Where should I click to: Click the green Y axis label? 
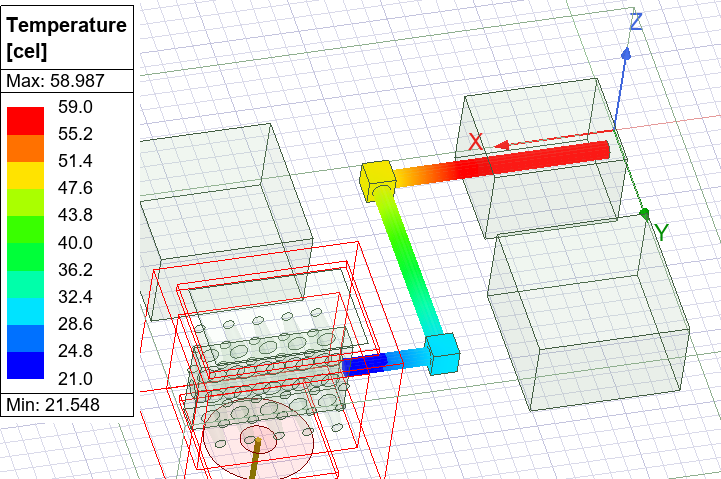coord(661,233)
